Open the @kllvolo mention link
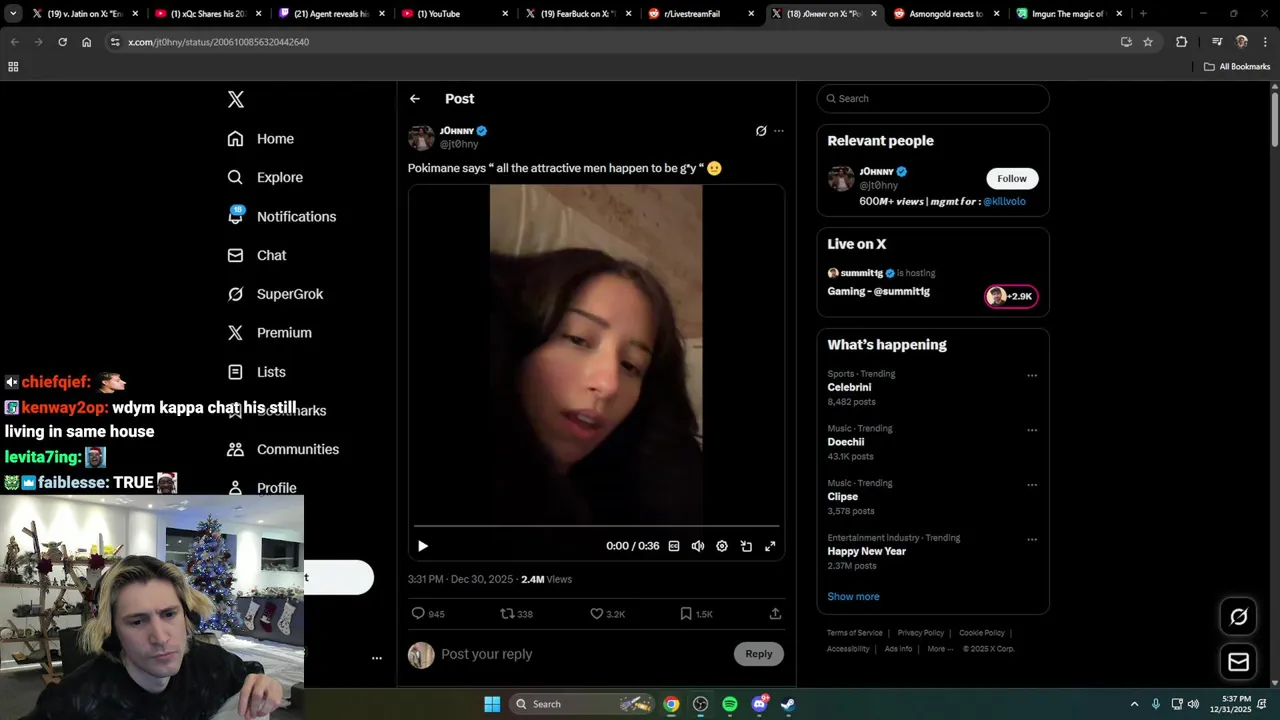1280x720 pixels. (1004, 201)
